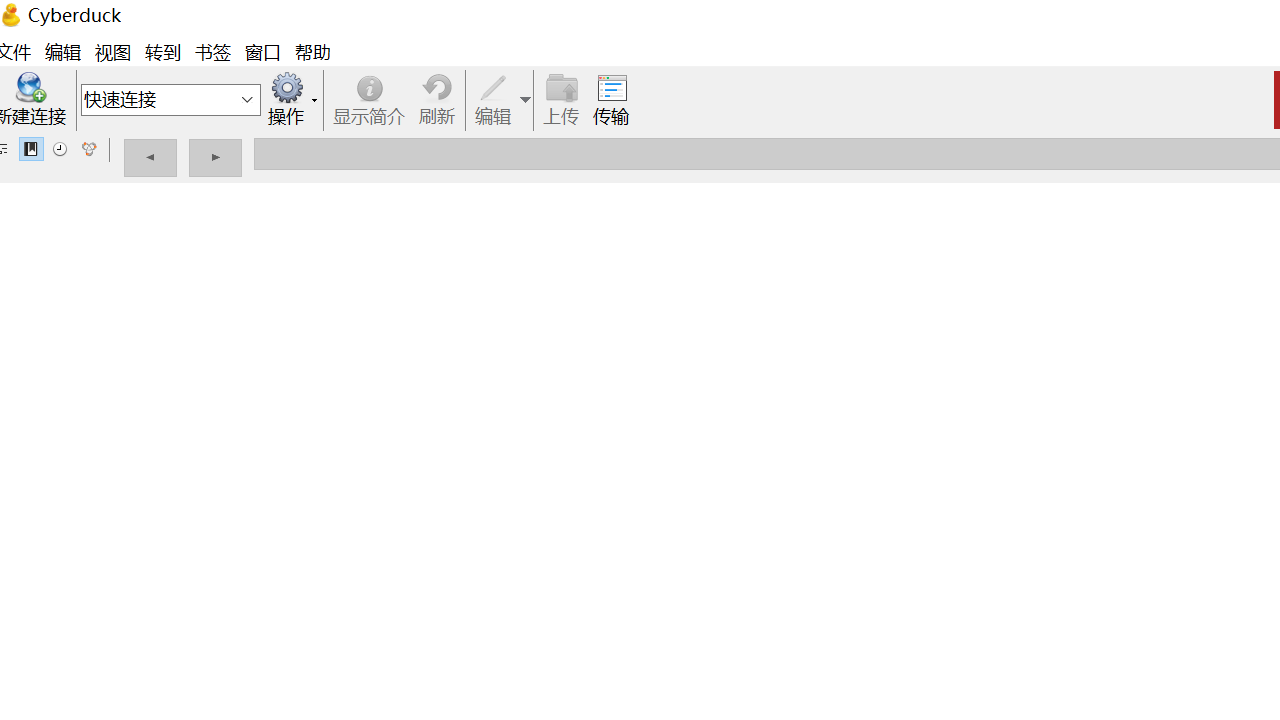
Task: Toggle the bookmarks view button
Action: [x=31, y=149]
